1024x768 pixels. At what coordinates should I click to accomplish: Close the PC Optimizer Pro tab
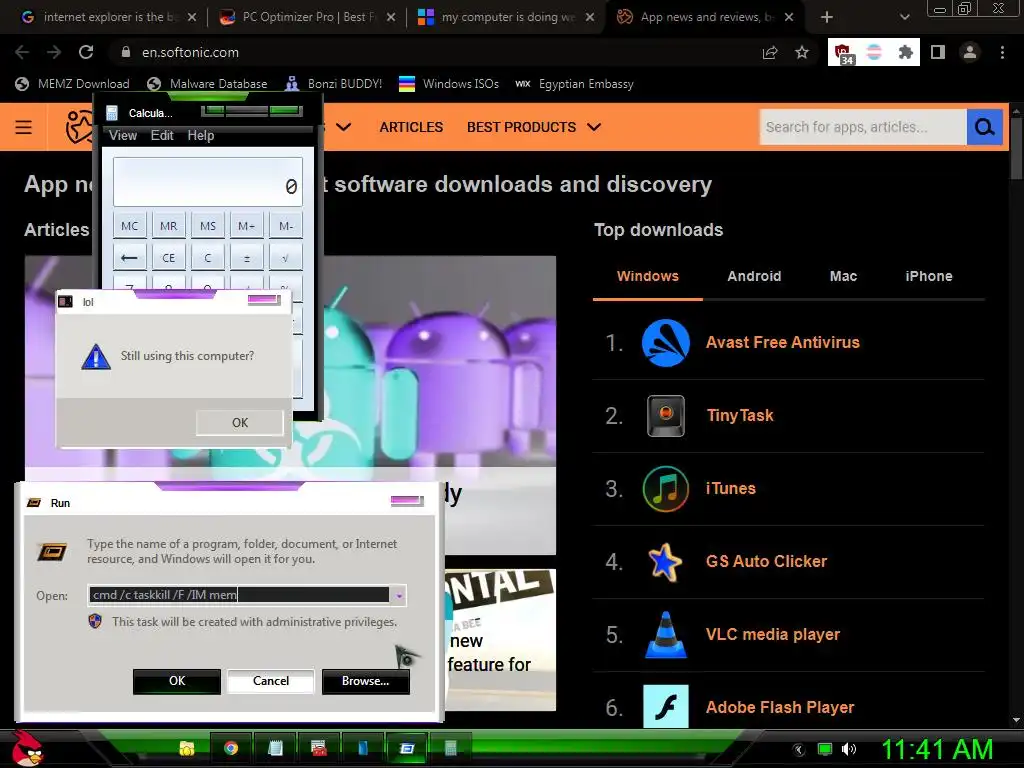tap(391, 18)
